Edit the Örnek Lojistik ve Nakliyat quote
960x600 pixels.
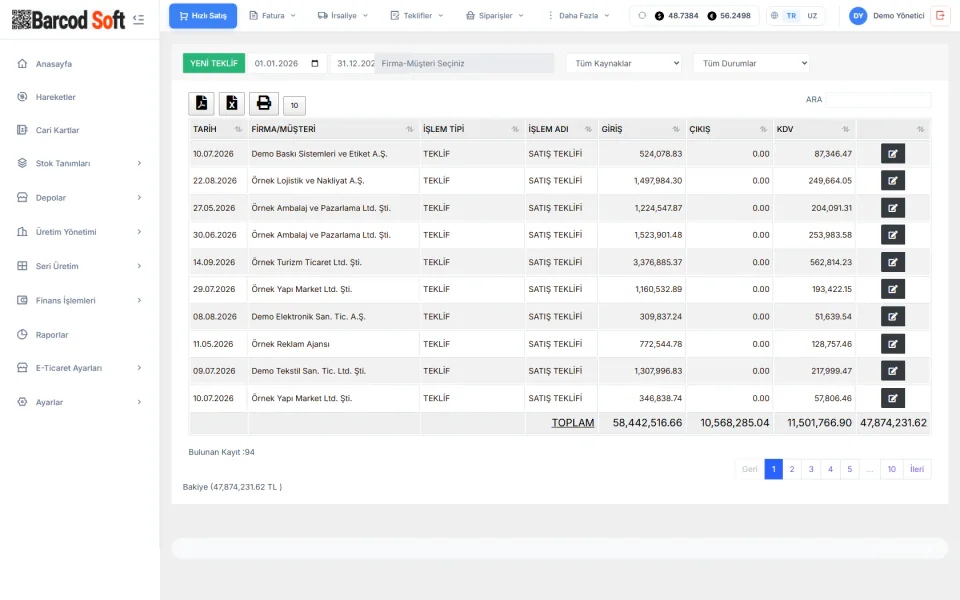893,181
